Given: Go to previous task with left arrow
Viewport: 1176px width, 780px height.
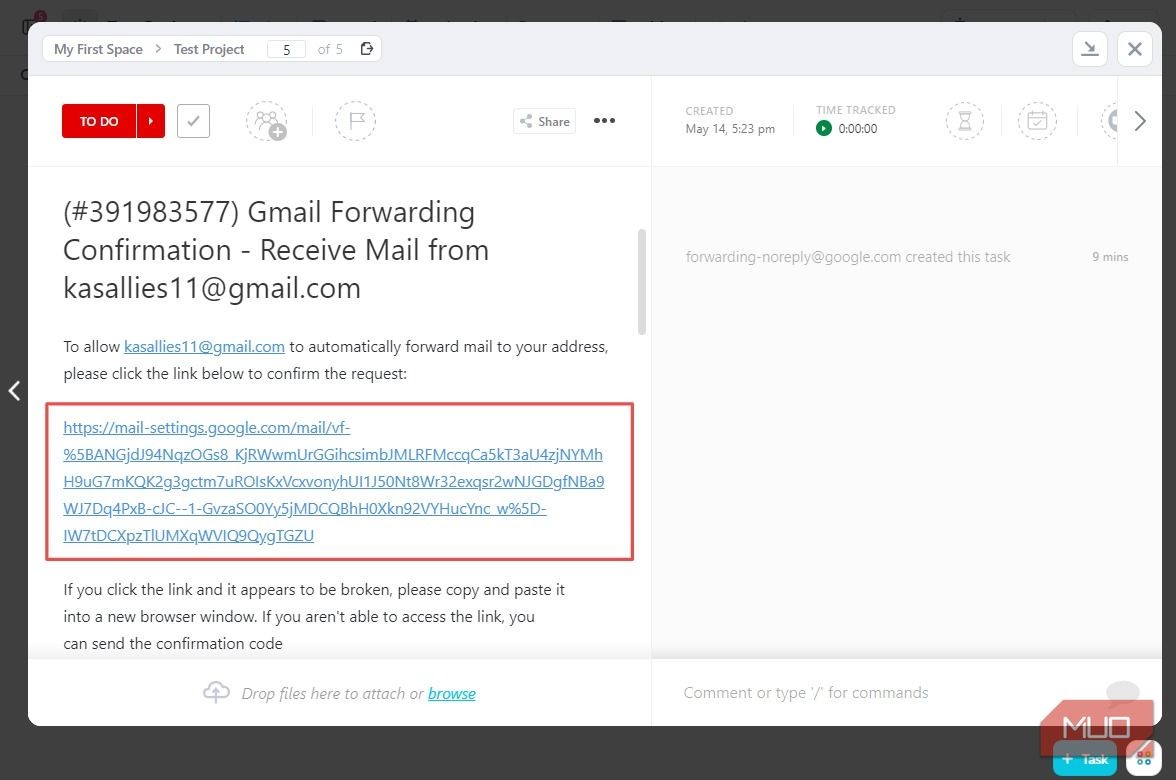Looking at the screenshot, I should pos(14,390).
